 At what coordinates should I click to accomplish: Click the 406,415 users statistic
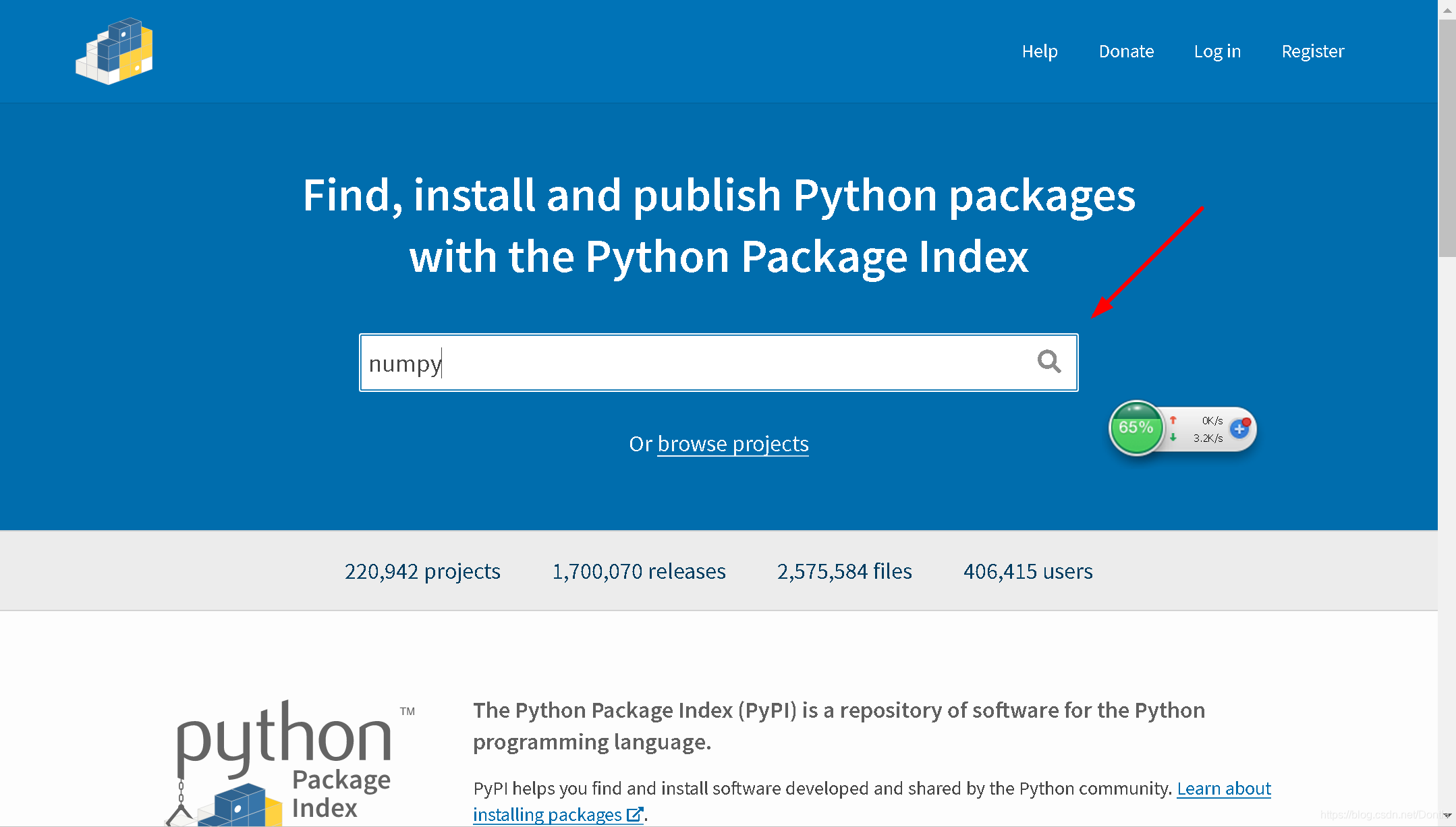click(1028, 571)
